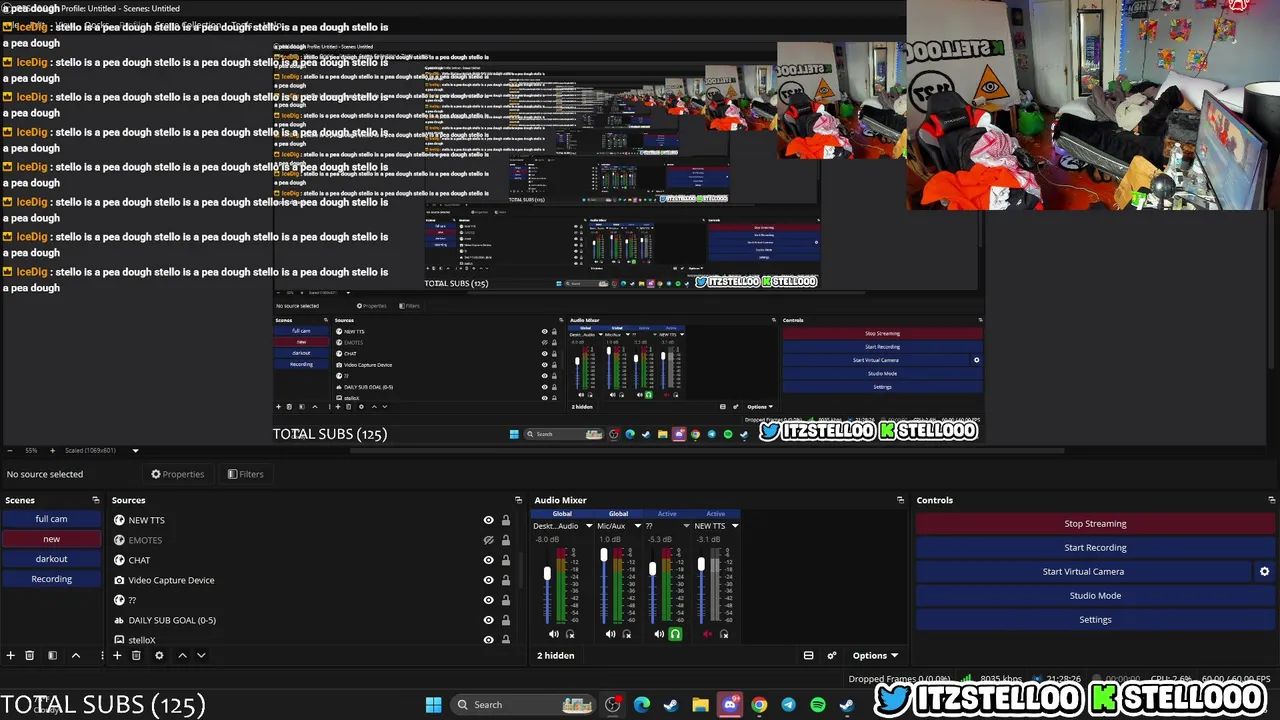The height and width of the screenshot is (720, 1280).
Task: Show the EMOTES source eye
Action: click(488, 540)
